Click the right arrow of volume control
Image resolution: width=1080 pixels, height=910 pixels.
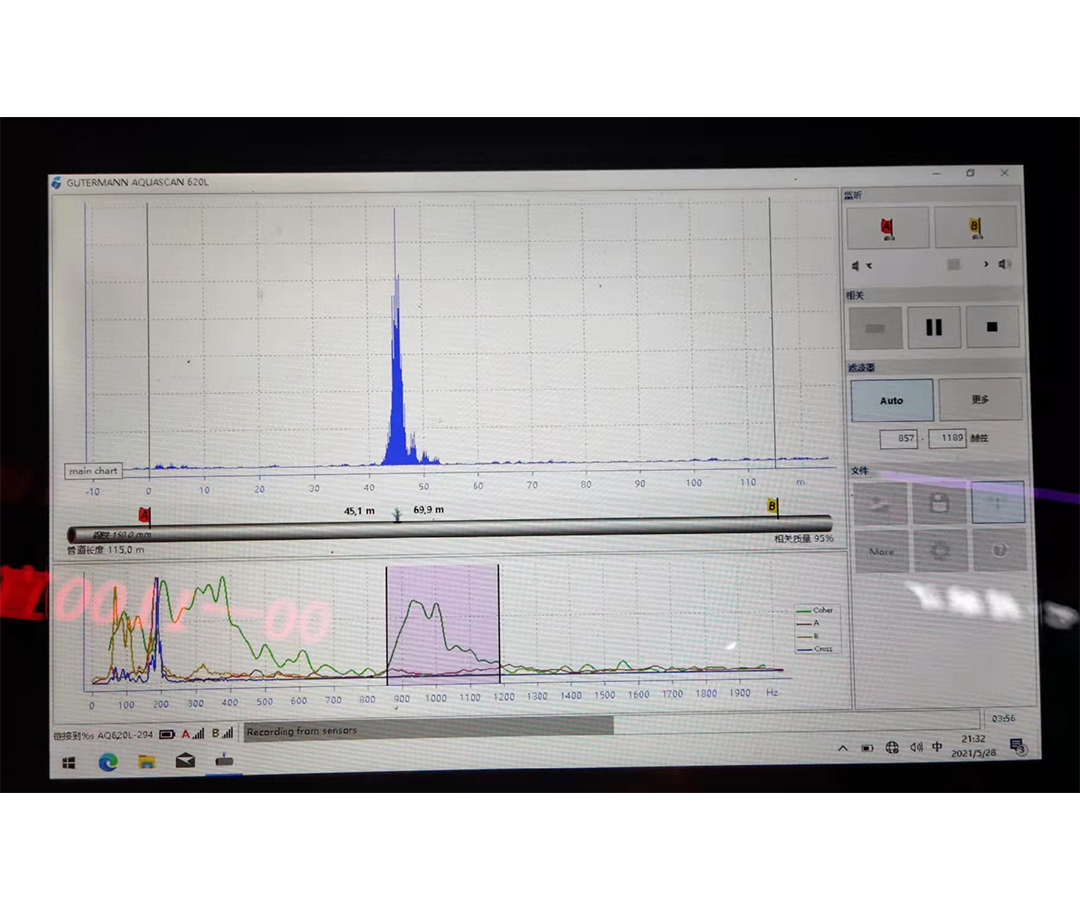point(986,264)
